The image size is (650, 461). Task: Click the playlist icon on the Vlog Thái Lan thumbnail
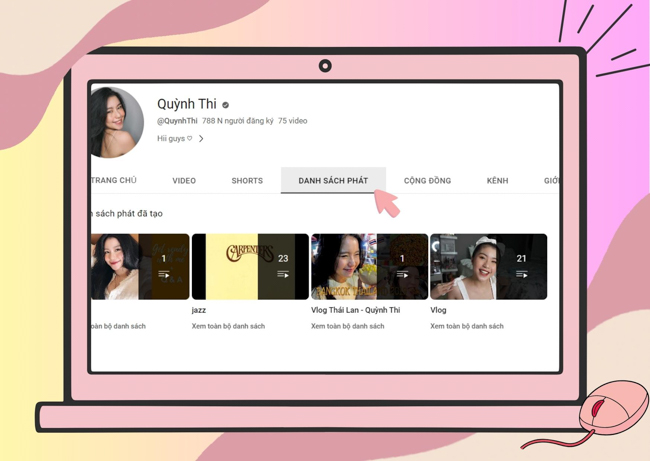click(402, 274)
